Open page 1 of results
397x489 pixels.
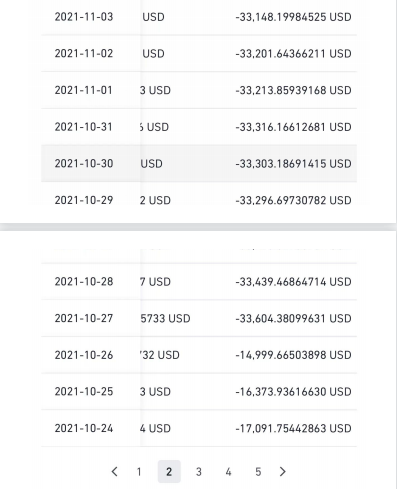(x=139, y=471)
